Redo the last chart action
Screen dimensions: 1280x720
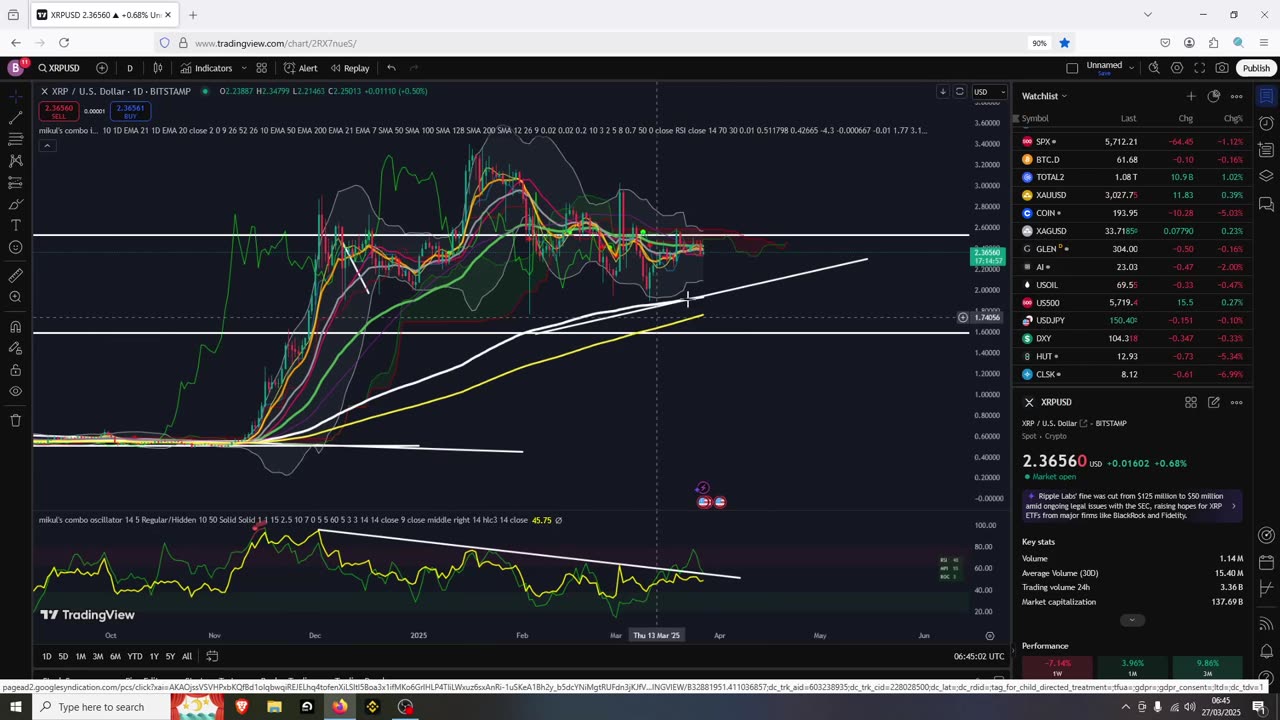[x=414, y=68]
